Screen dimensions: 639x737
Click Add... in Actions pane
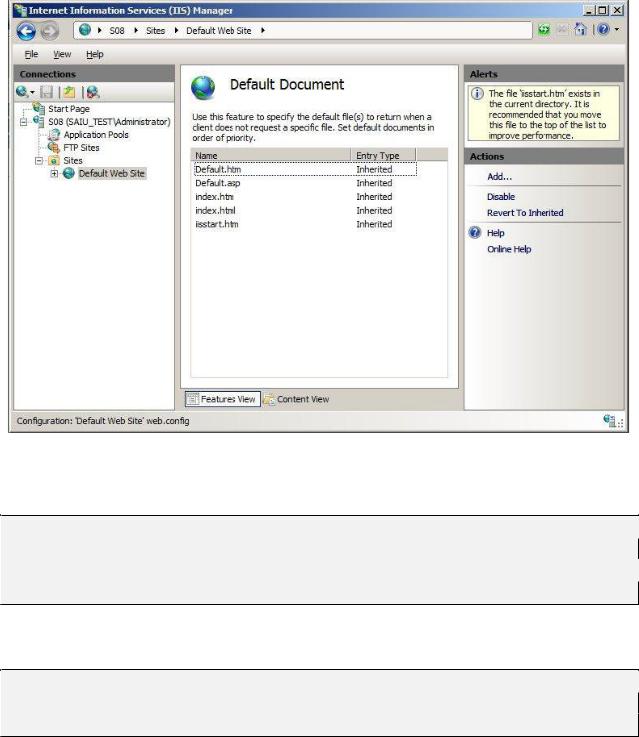tap(499, 177)
